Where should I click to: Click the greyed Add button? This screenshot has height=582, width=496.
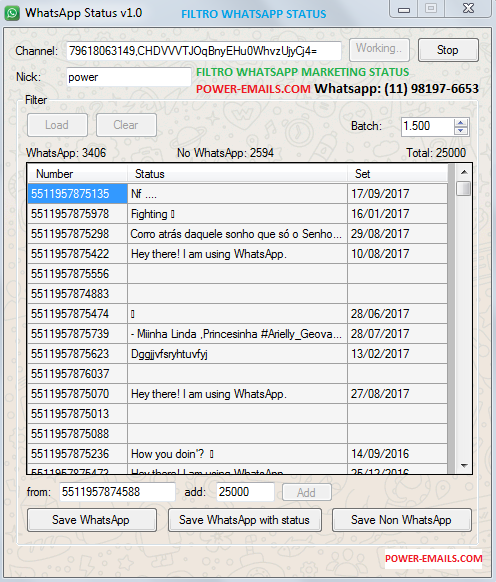[x=307, y=493]
